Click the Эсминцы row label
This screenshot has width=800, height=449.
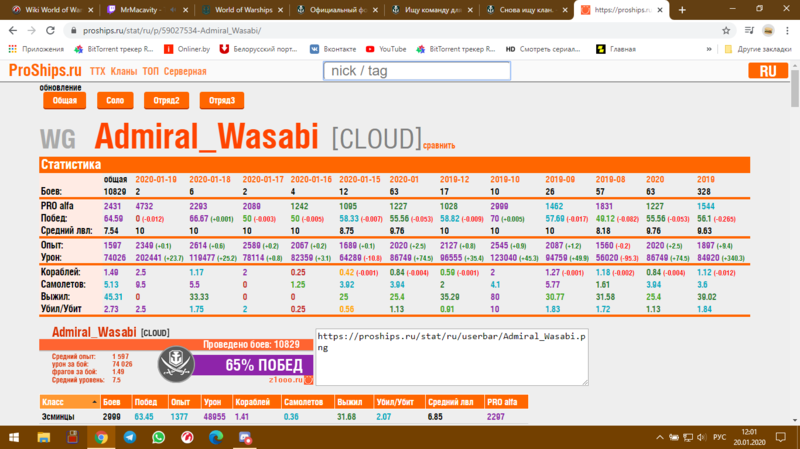tap(58, 417)
